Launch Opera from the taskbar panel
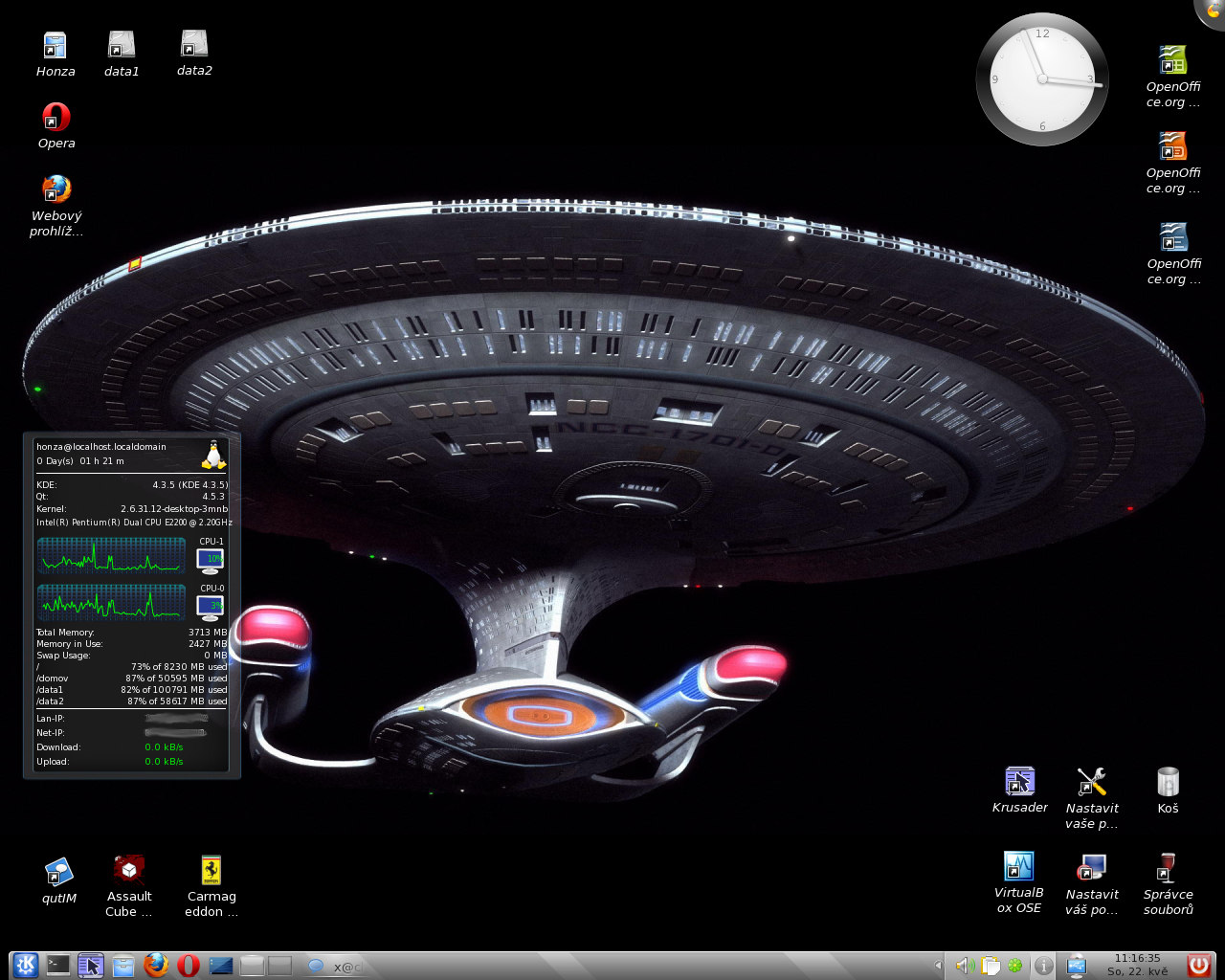1225x980 pixels. [x=189, y=966]
